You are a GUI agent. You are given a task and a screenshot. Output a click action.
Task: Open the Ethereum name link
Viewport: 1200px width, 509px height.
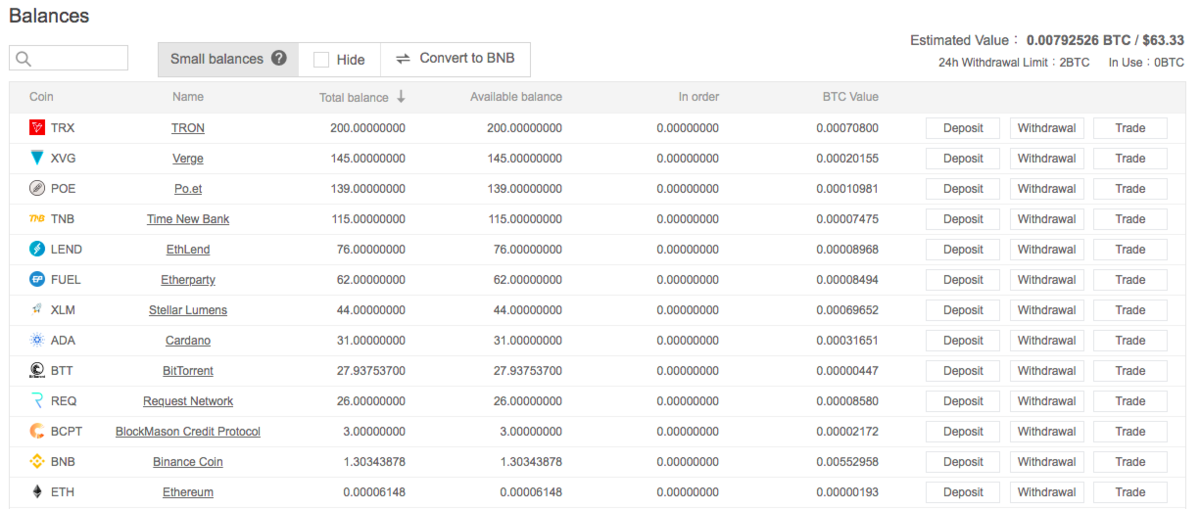pos(188,492)
